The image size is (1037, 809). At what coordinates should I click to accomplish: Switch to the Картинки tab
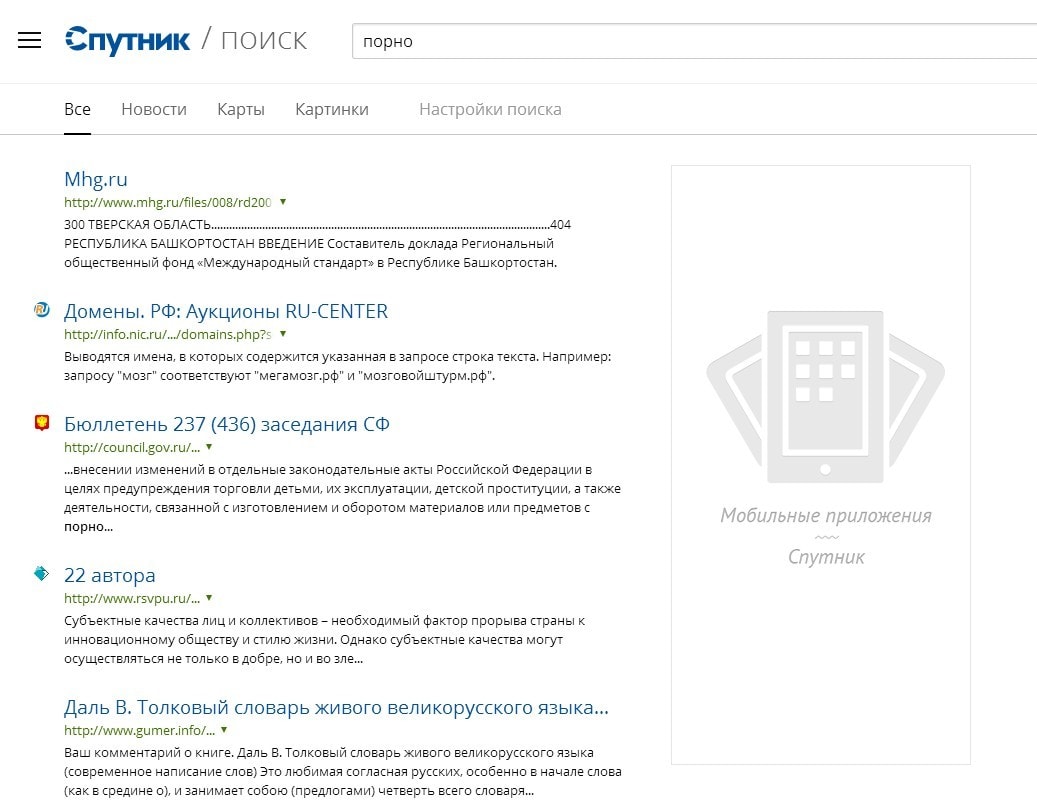[x=332, y=110]
